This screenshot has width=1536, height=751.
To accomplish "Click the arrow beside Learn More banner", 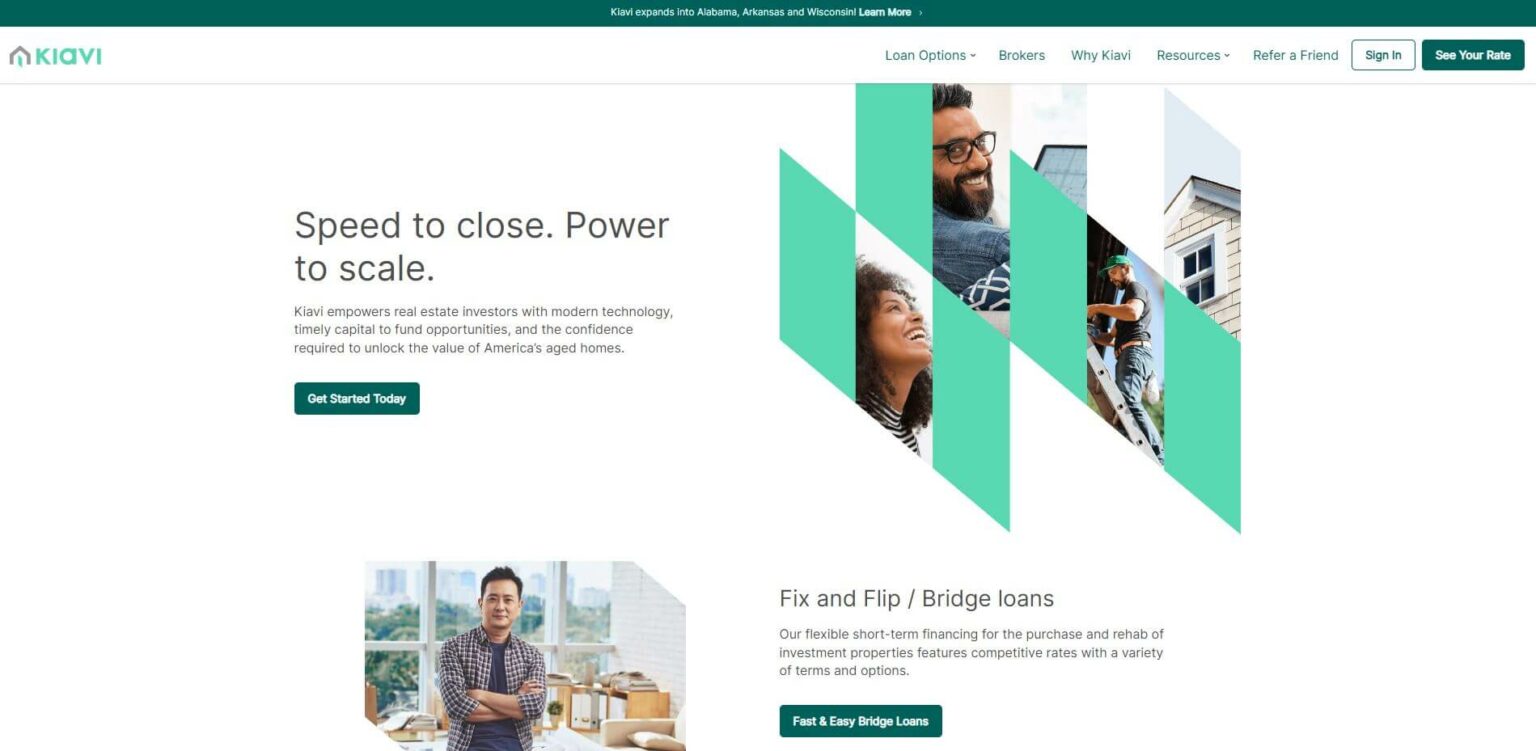I will click(x=920, y=13).
